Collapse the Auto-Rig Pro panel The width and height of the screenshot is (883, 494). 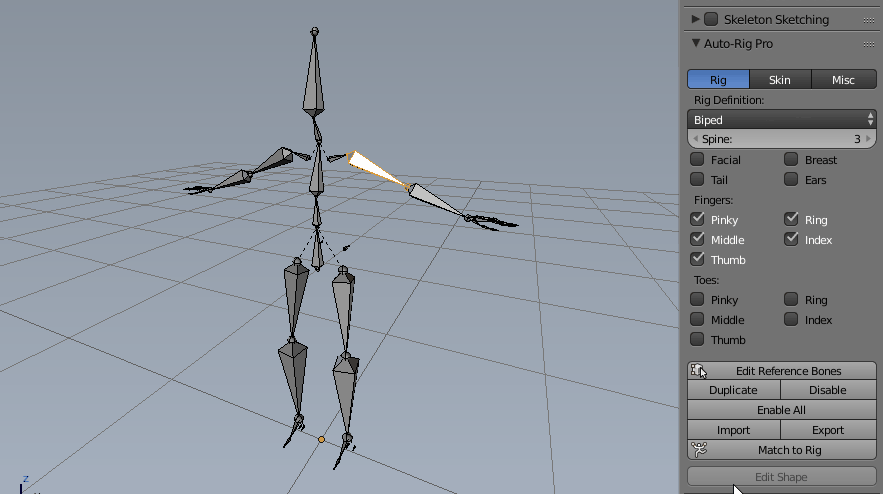tap(696, 44)
